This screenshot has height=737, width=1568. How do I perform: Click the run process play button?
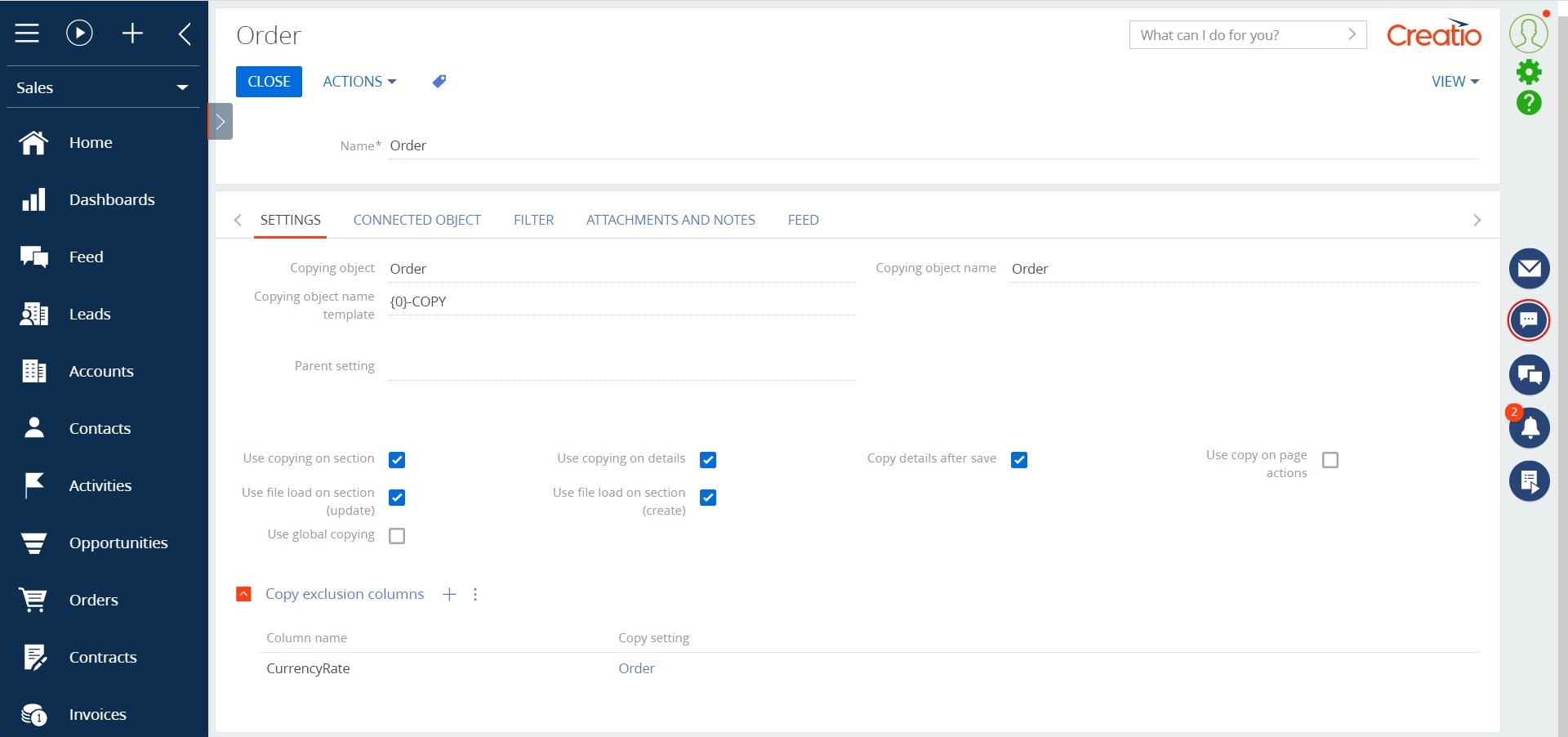click(78, 33)
